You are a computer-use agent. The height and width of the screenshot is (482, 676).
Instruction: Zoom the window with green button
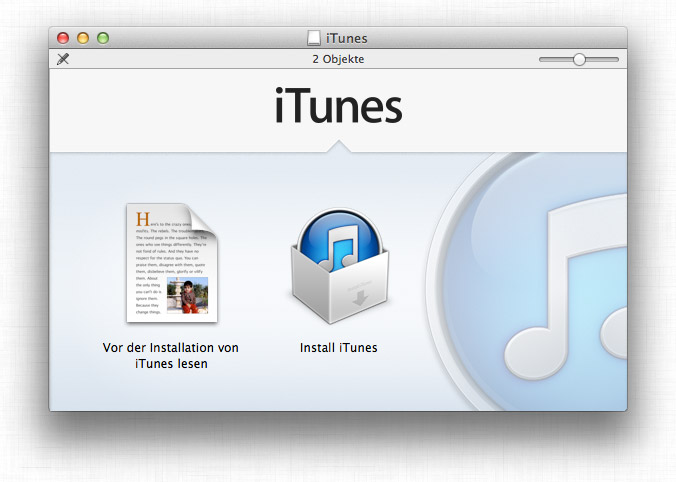(102, 39)
